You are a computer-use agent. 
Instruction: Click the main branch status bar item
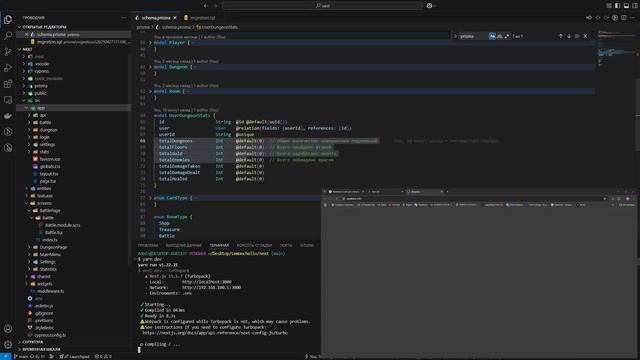click(21, 356)
